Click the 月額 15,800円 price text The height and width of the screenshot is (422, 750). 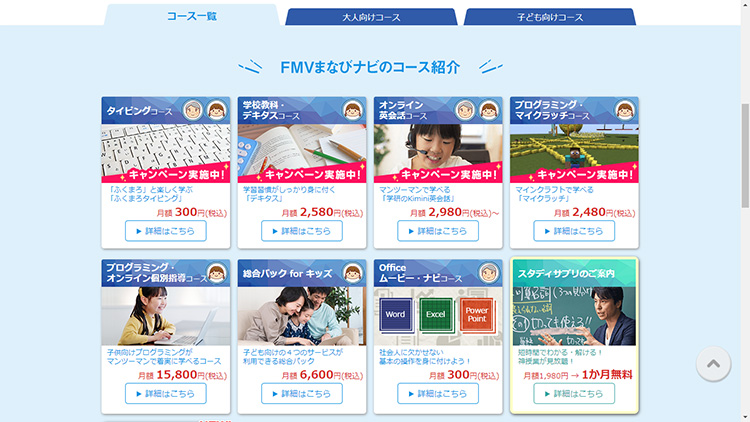pyautogui.click(x=182, y=375)
